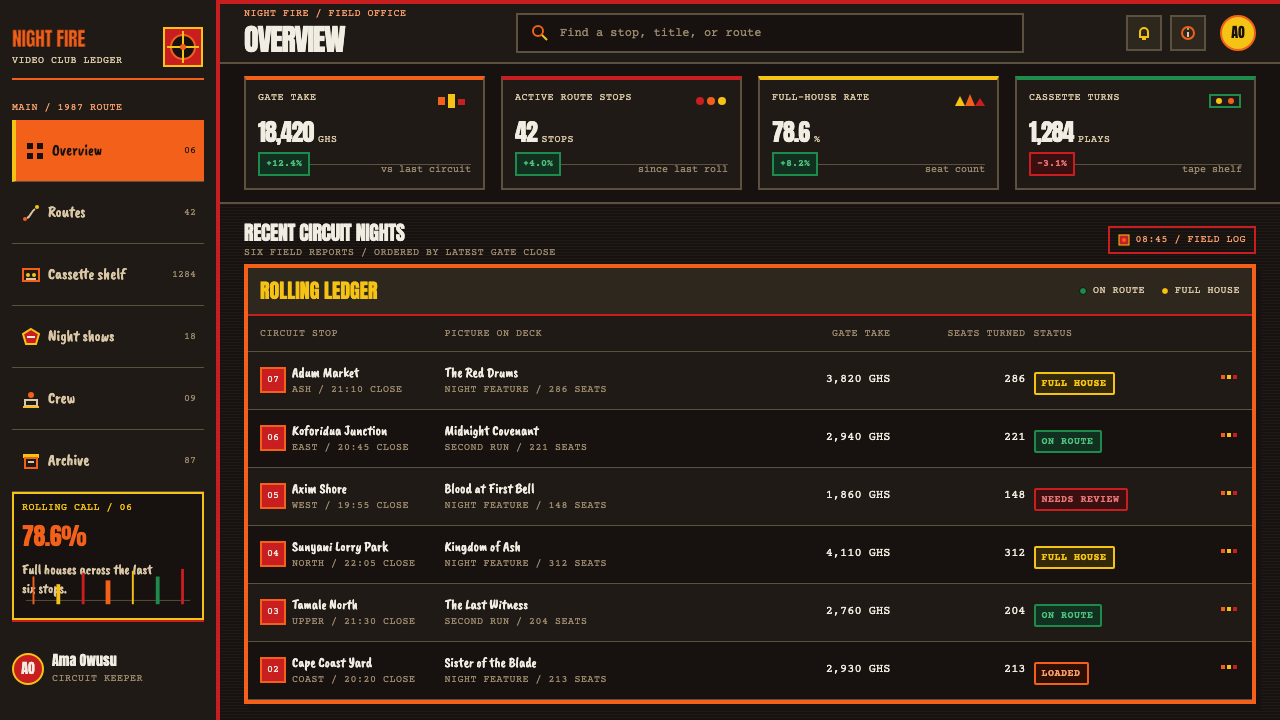Viewport: 1280px width, 720px height.
Task: Focus the stop, title, or route search field
Action: pos(770,33)
